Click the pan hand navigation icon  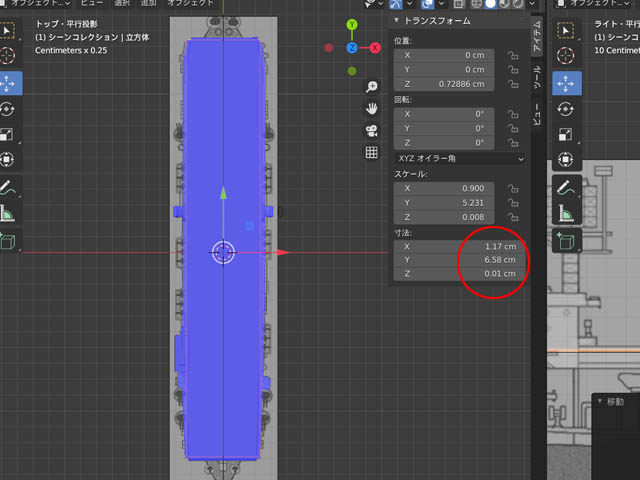(x=371, y=109)
